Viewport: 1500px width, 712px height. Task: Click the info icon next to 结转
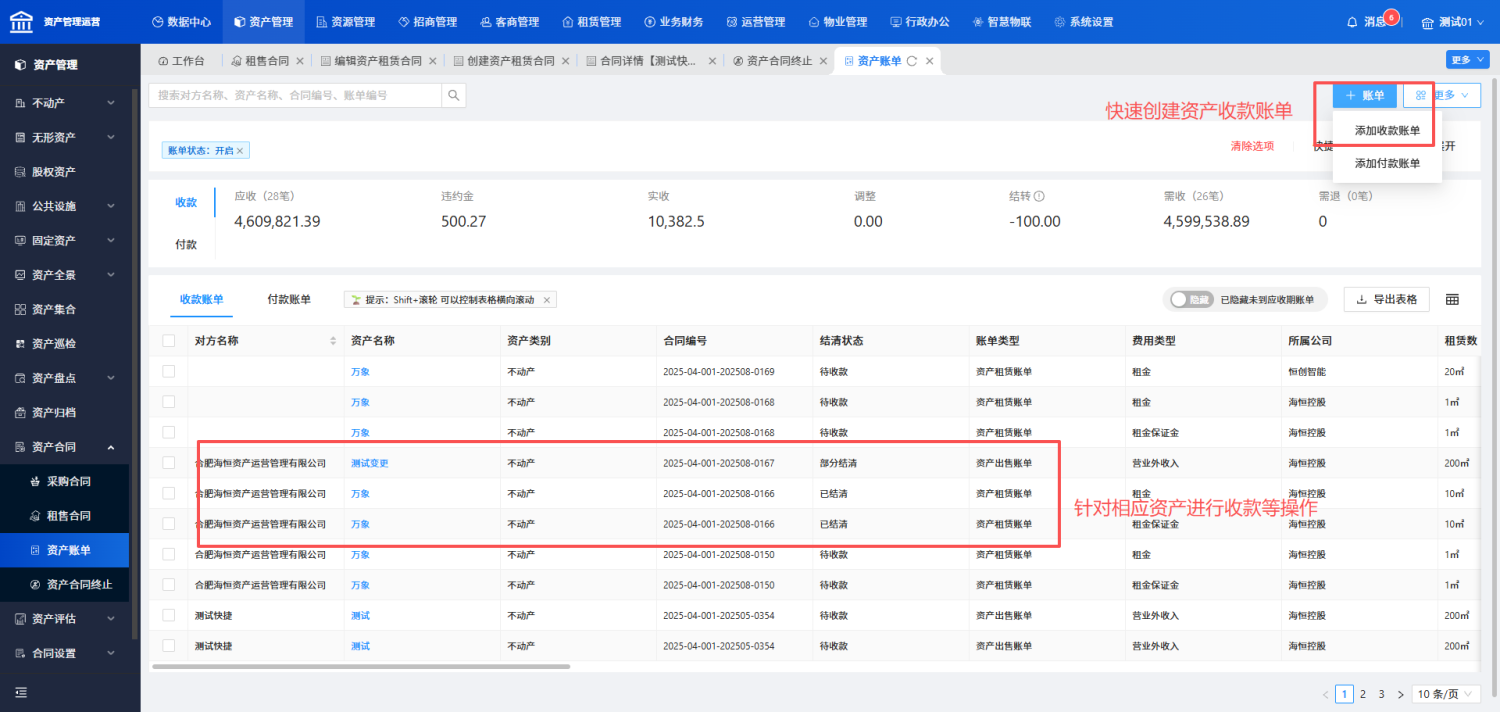[x=1039, y=197]
